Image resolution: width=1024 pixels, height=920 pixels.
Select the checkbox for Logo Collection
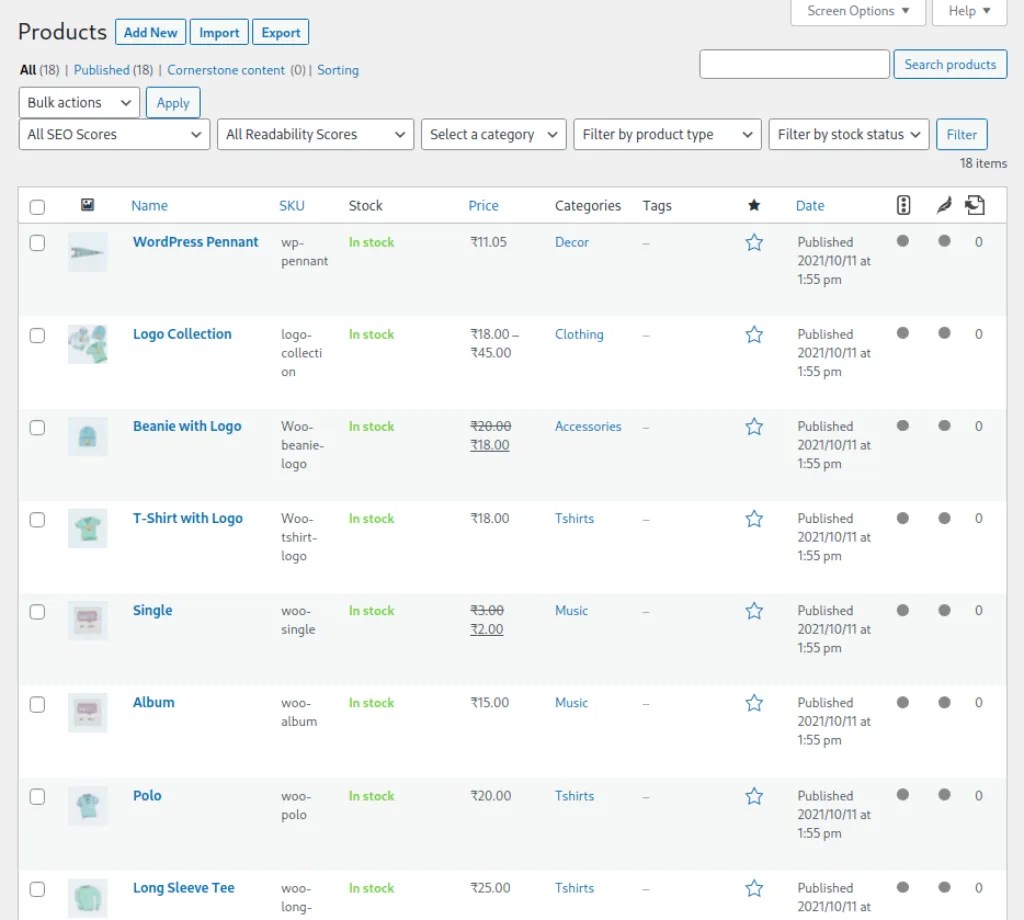coord(37,336)
